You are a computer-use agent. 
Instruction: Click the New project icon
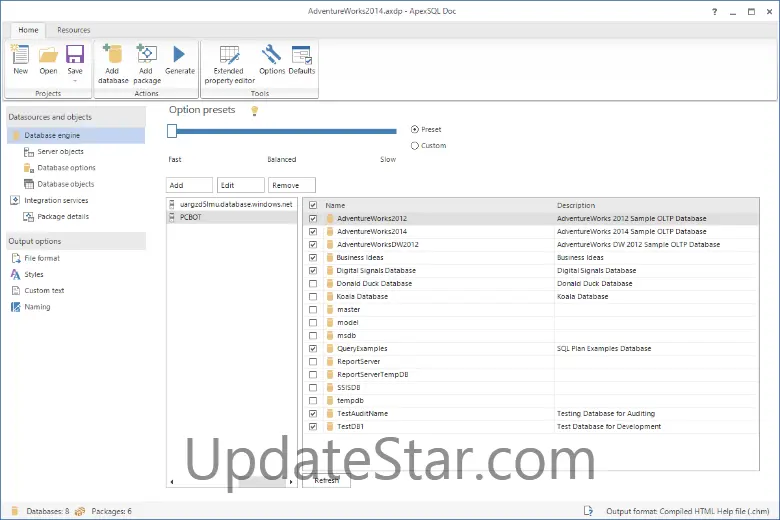click(20, 54)
